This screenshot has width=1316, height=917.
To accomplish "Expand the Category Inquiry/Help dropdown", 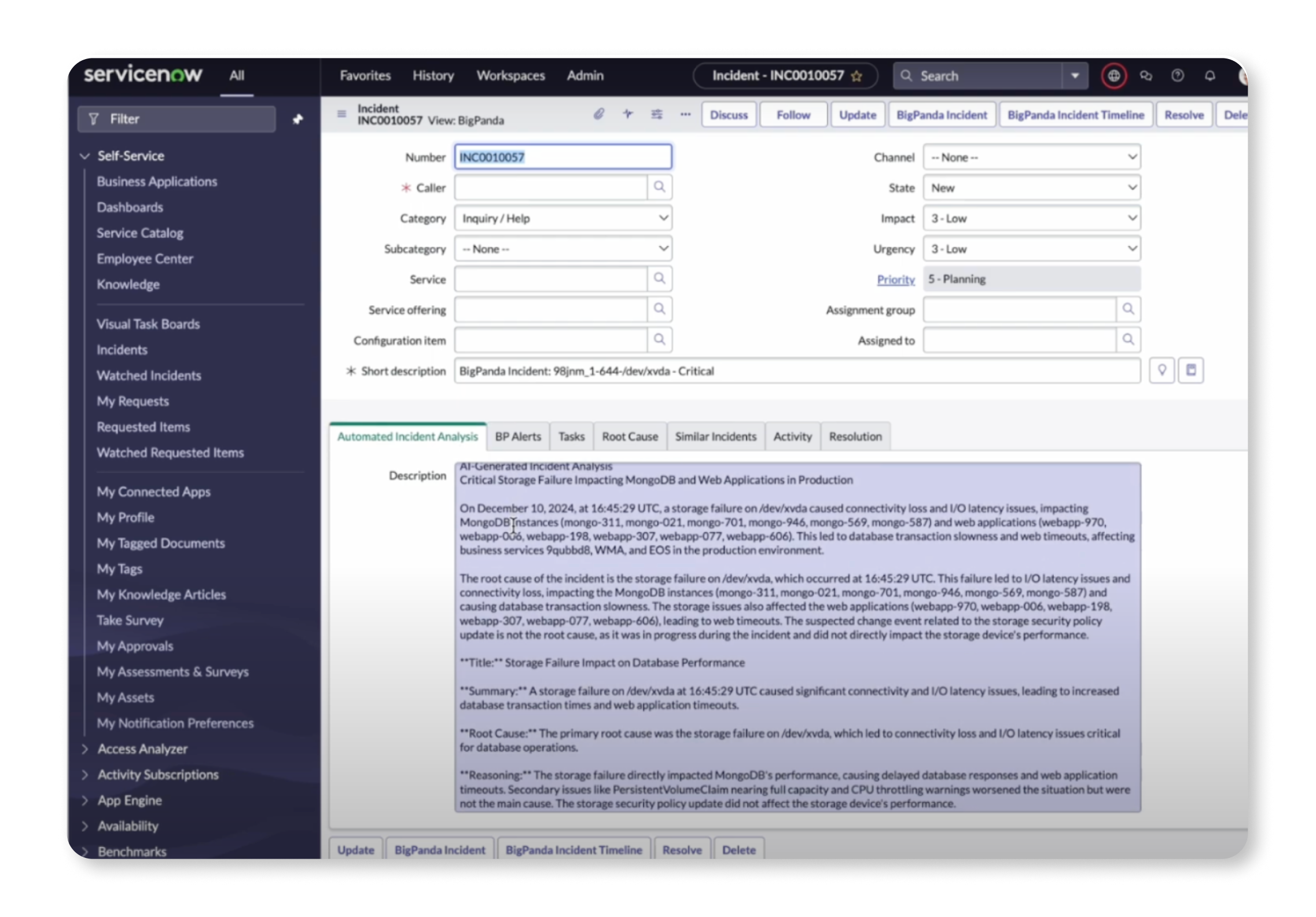I will coord(663,218).
